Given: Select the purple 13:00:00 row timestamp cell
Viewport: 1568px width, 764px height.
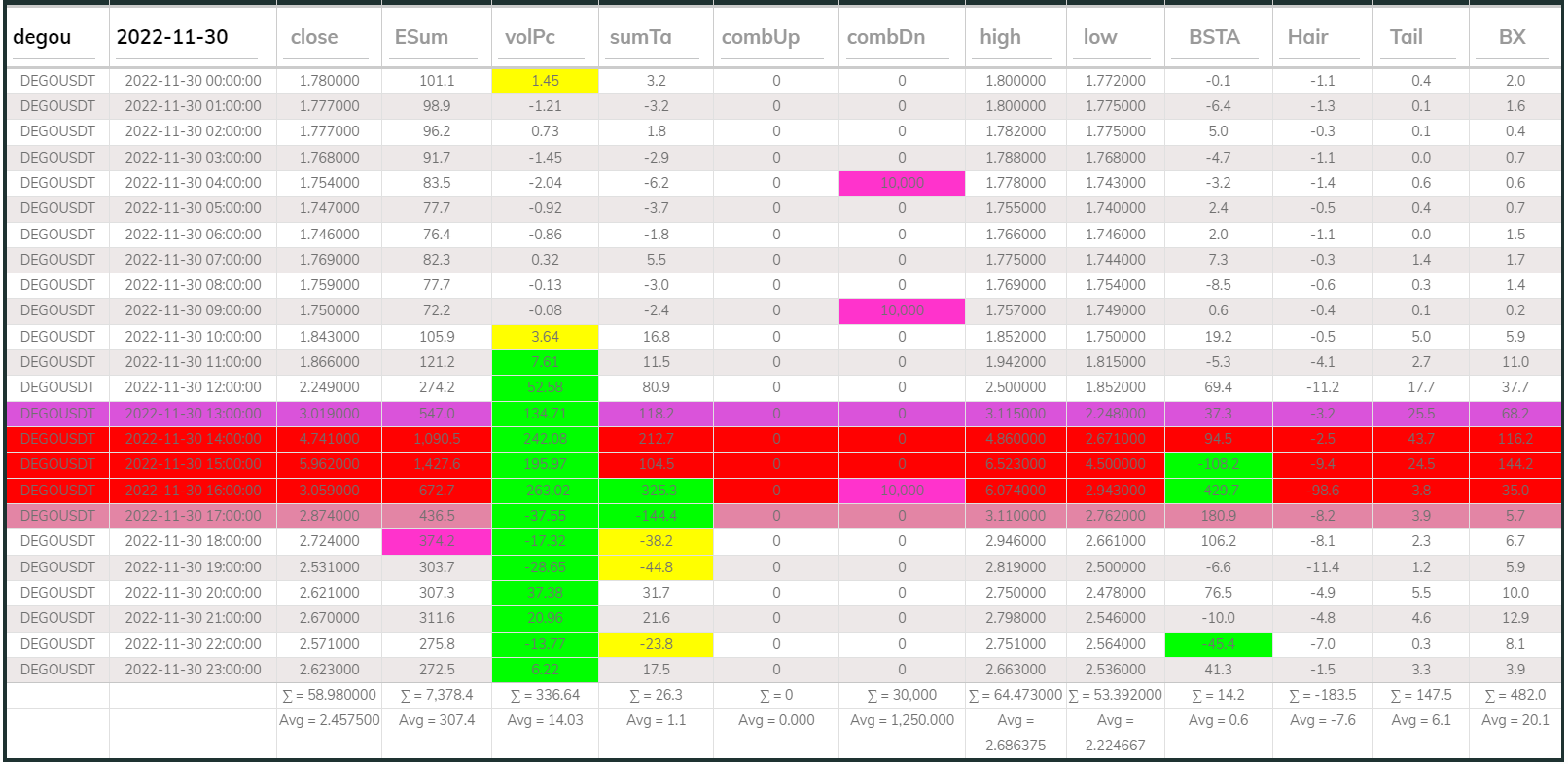Looking at the screenshot, I should (193, 414).
